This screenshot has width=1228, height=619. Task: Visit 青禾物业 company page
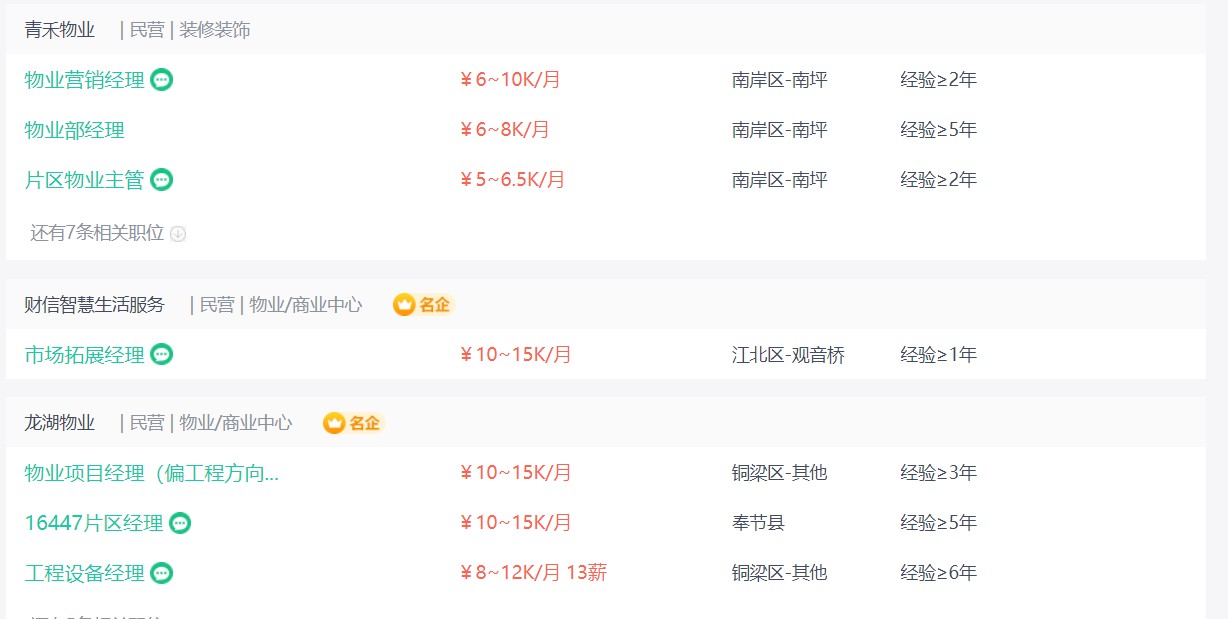(x=60, y=30)
